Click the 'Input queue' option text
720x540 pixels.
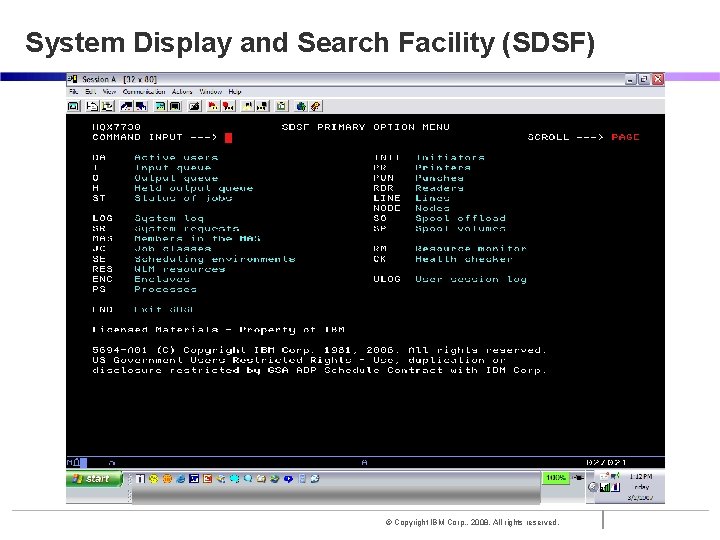click(x=173, y=168)
